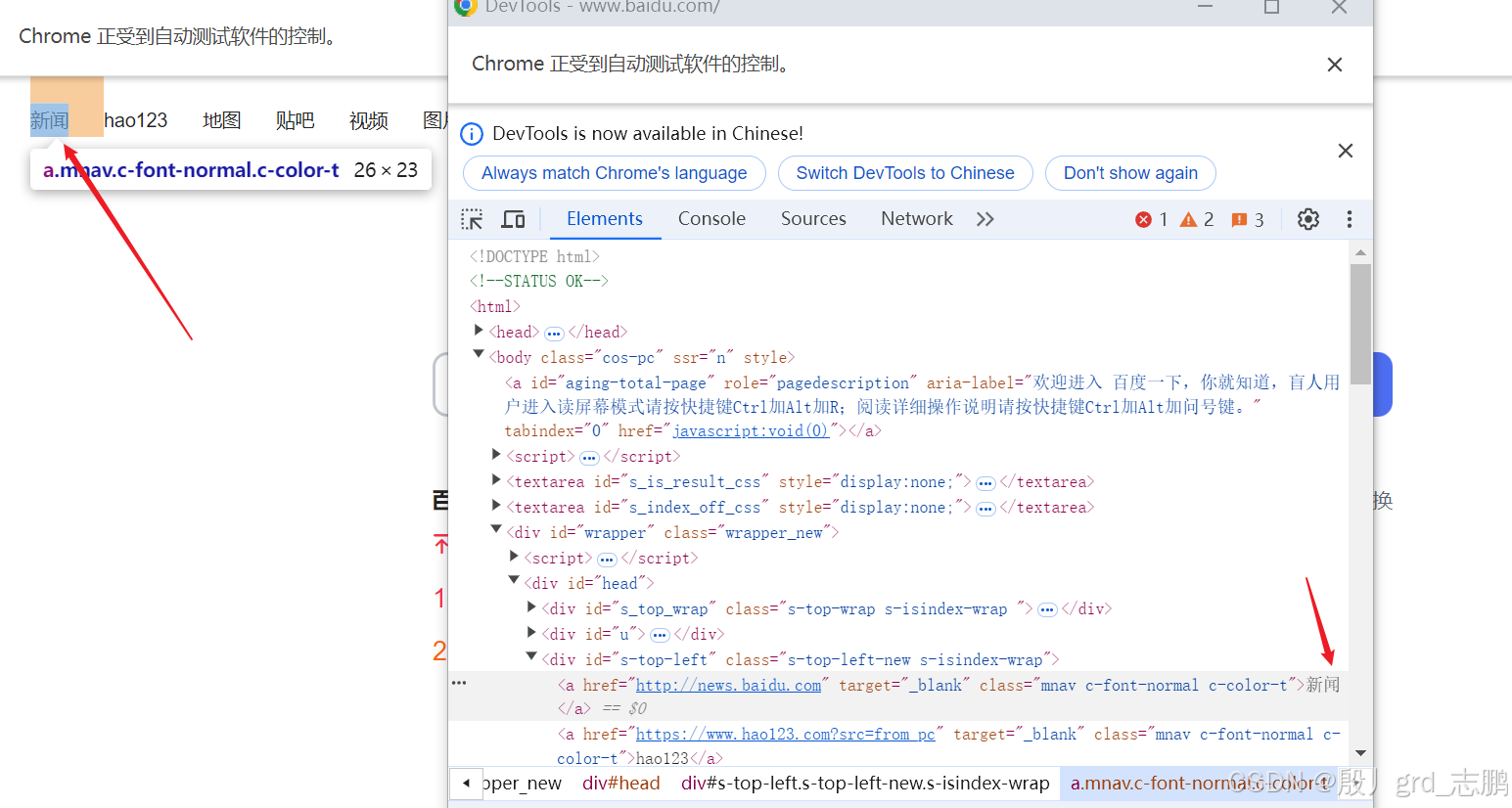This screenshot has width=1512, height=808.
Task: Open the DevTools three-dot menu
Action: 1350,219
